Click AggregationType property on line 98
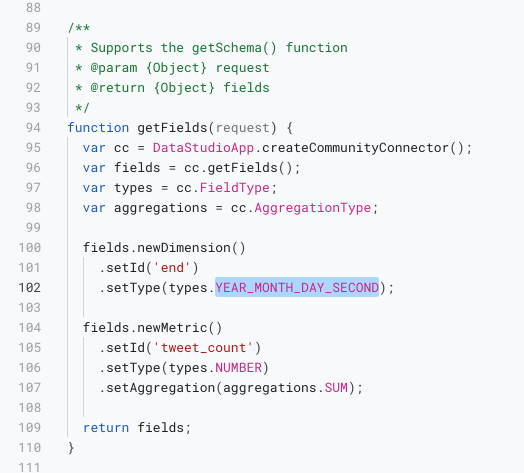 tap(313, 208)
